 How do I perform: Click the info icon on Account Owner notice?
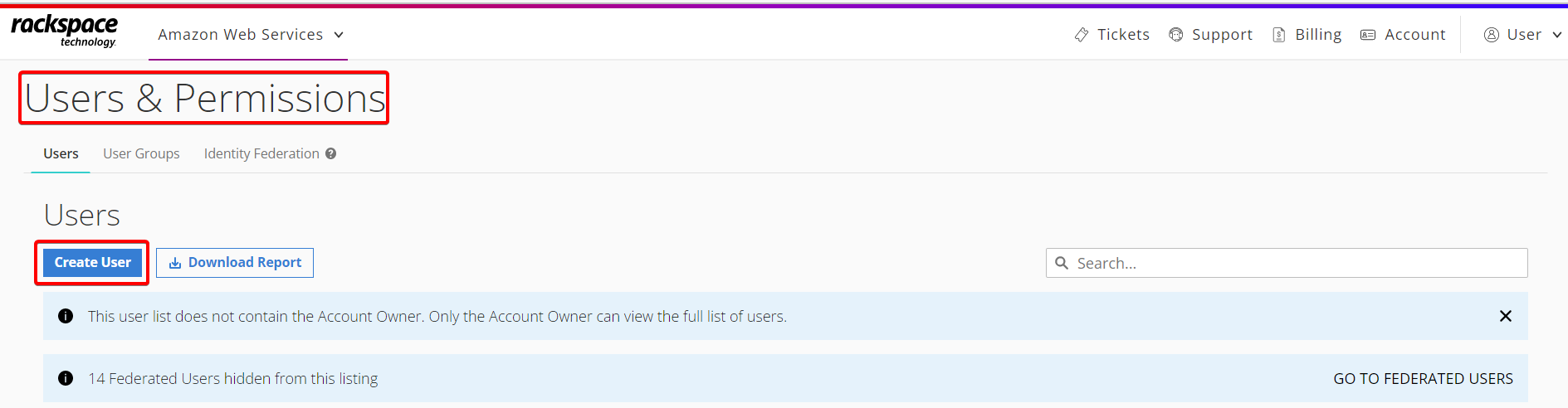[66, 316]
